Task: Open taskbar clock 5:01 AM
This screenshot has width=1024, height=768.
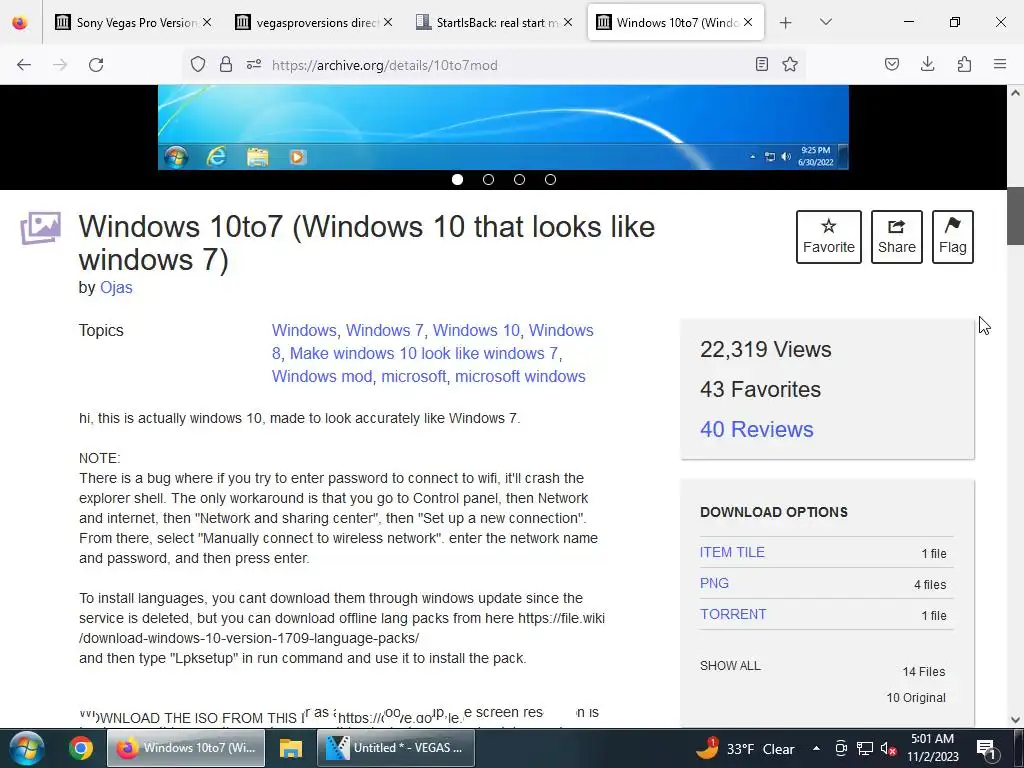Action: (933, 748)
